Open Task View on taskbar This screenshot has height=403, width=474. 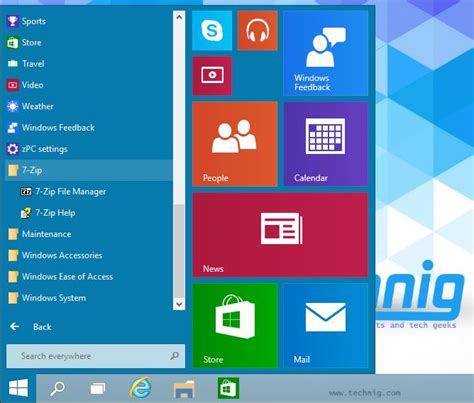(x=98, y=388)
